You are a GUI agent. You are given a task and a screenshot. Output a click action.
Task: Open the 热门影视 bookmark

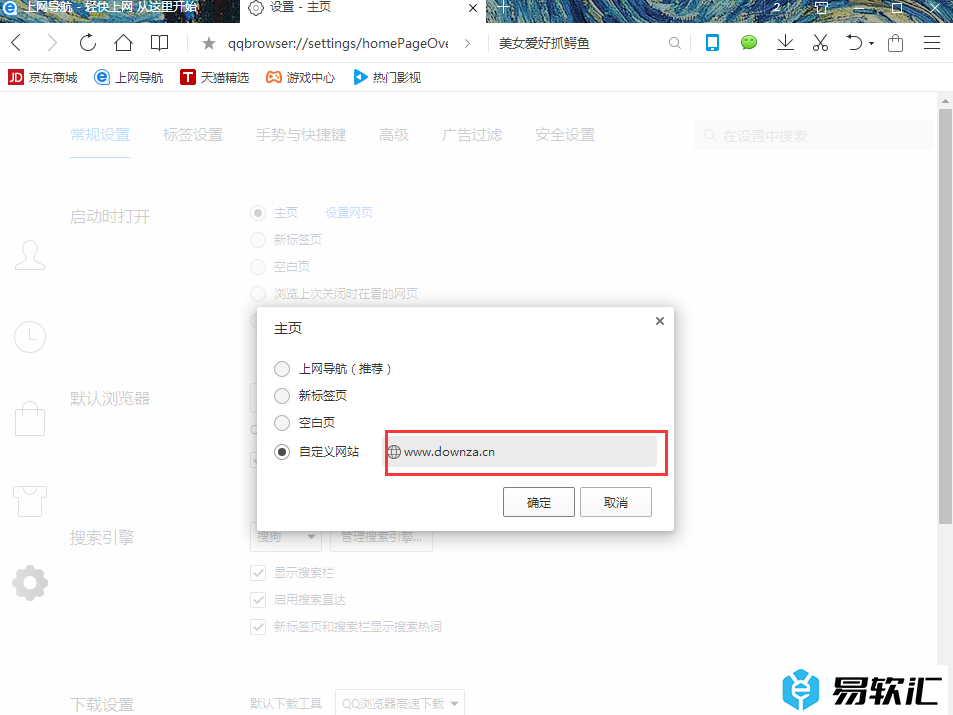pos(387,77)
